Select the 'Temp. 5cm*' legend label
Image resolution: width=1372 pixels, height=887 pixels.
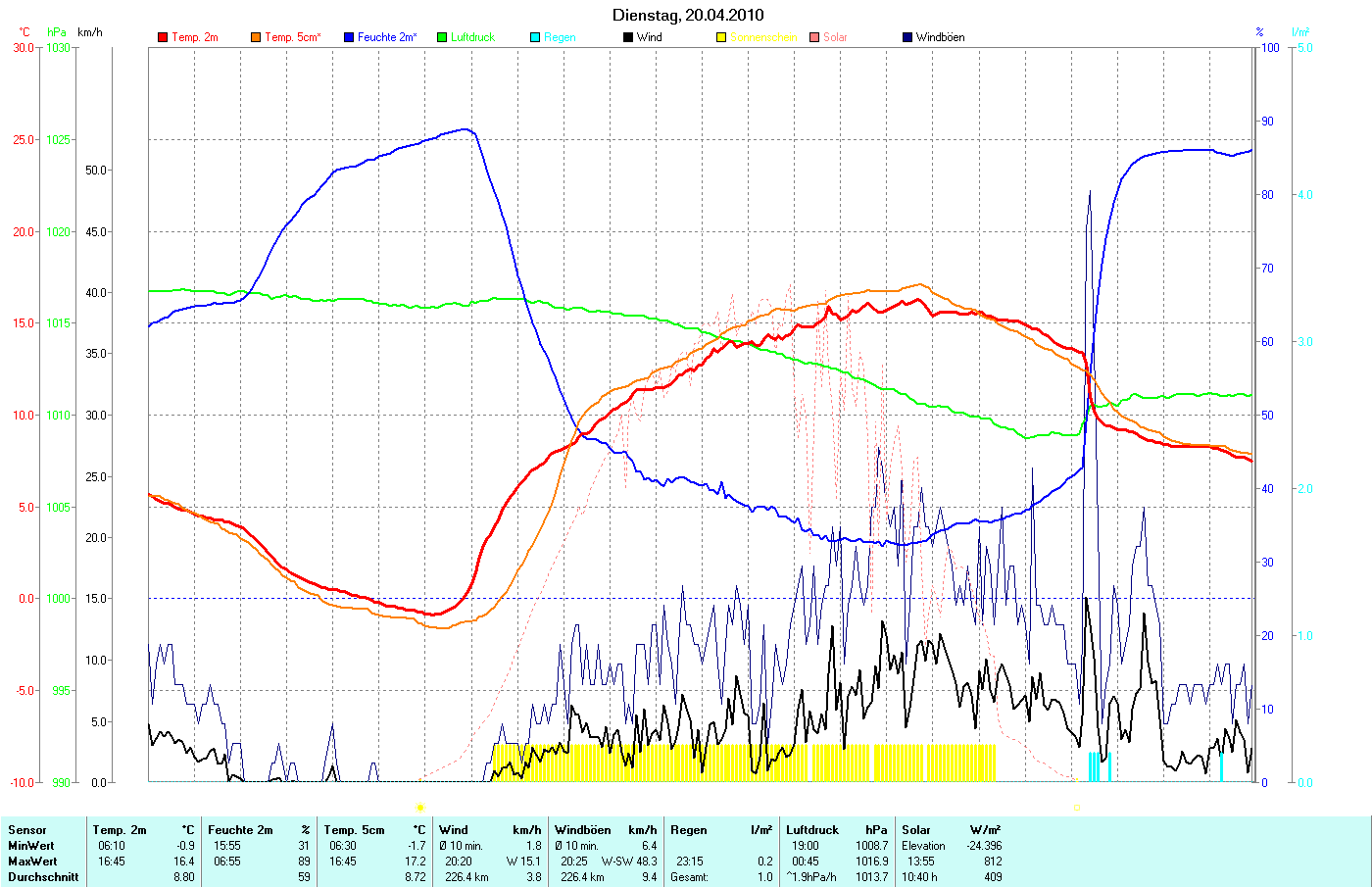[293, 37]
